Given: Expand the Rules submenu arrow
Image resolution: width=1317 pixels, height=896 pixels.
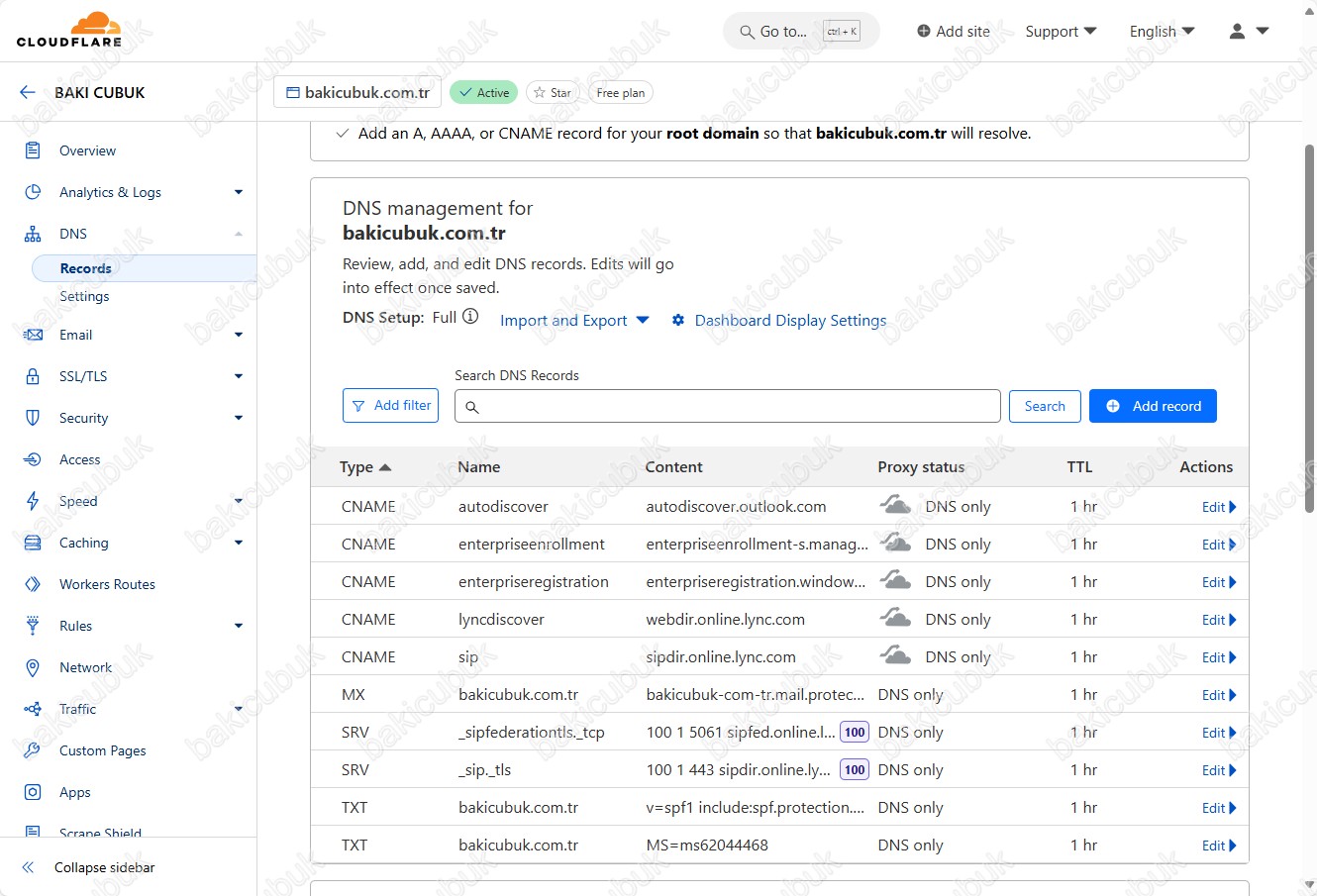Looking at the screenshot, I should tap(239, 626).
